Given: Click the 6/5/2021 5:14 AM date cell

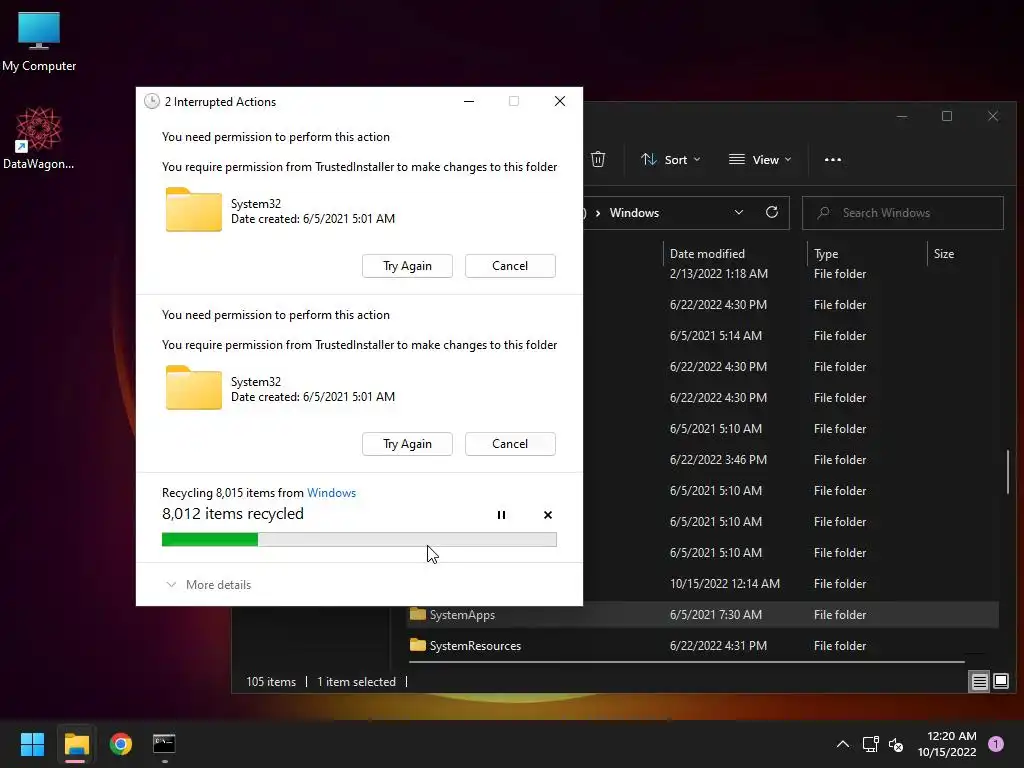Looking at the screenshot, I should (716, 336).
